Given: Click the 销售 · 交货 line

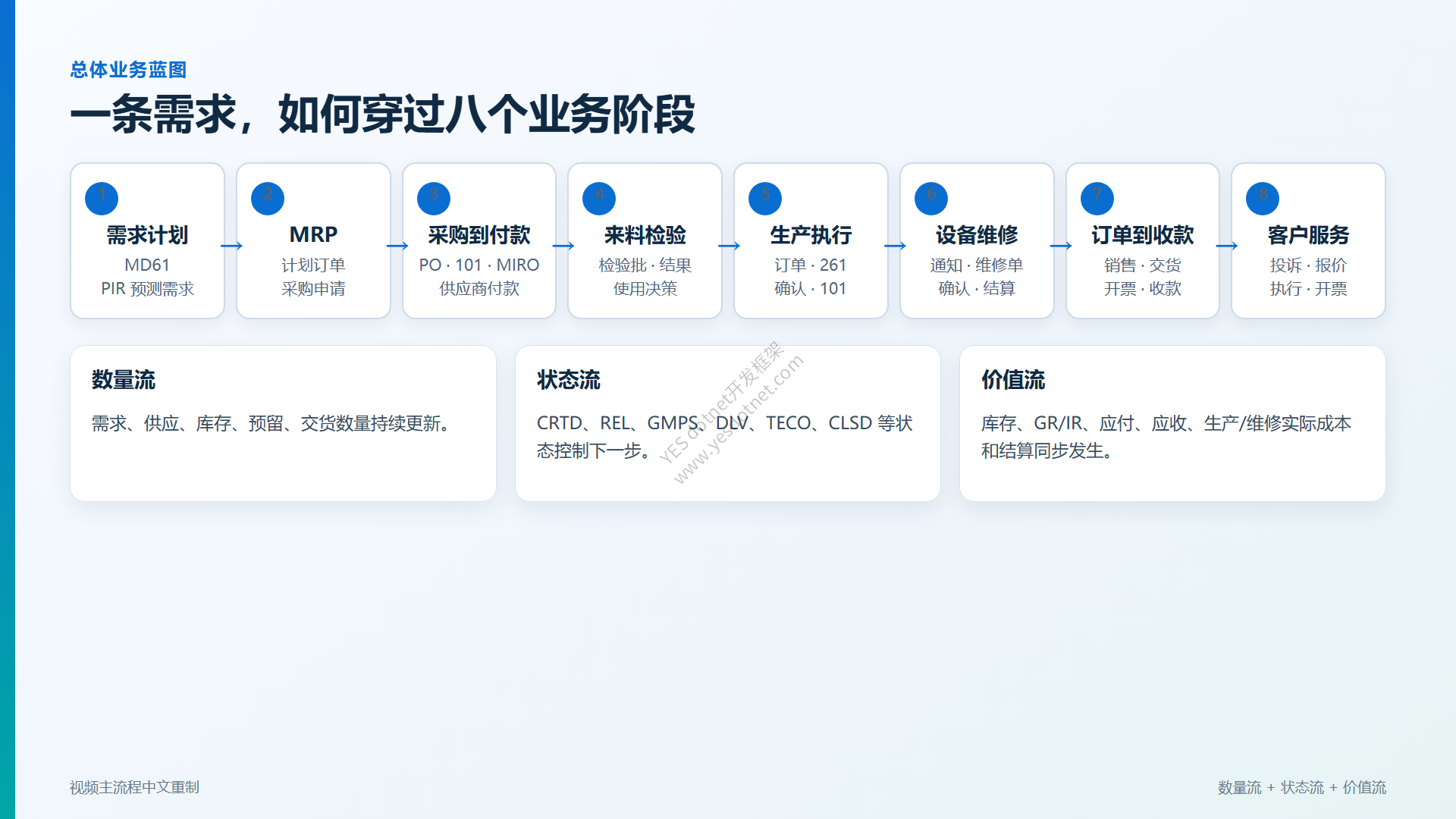Looking at the screenshot, I should tap(1143, 265).
